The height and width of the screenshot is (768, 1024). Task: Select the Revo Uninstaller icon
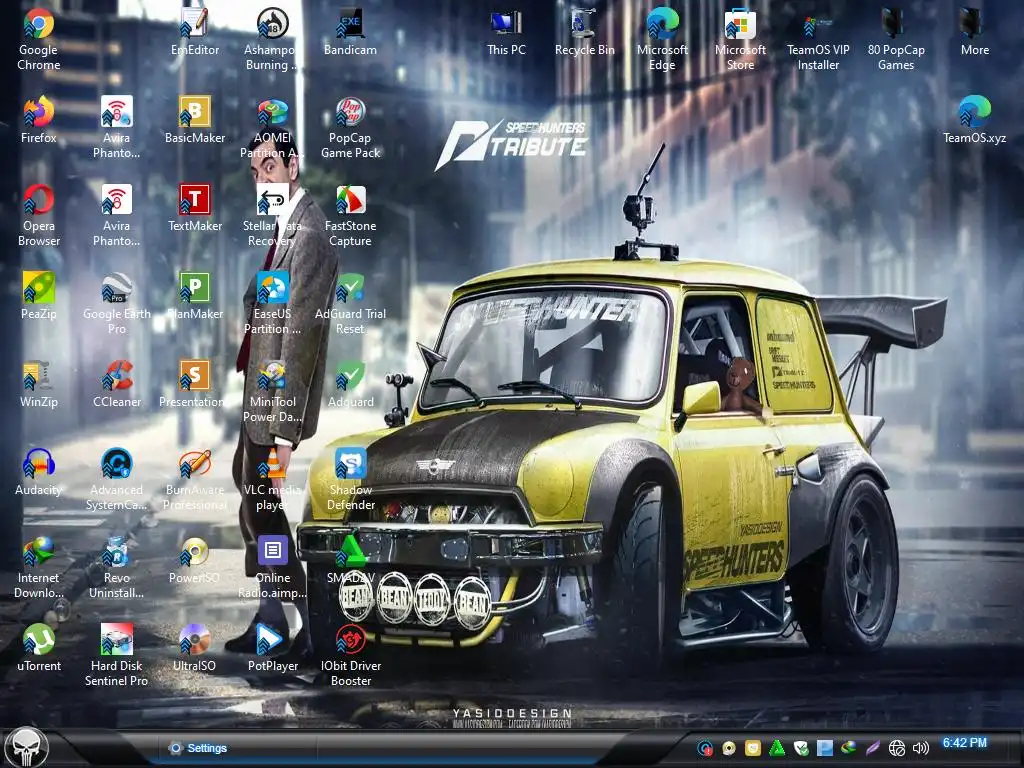click(116, 567)
